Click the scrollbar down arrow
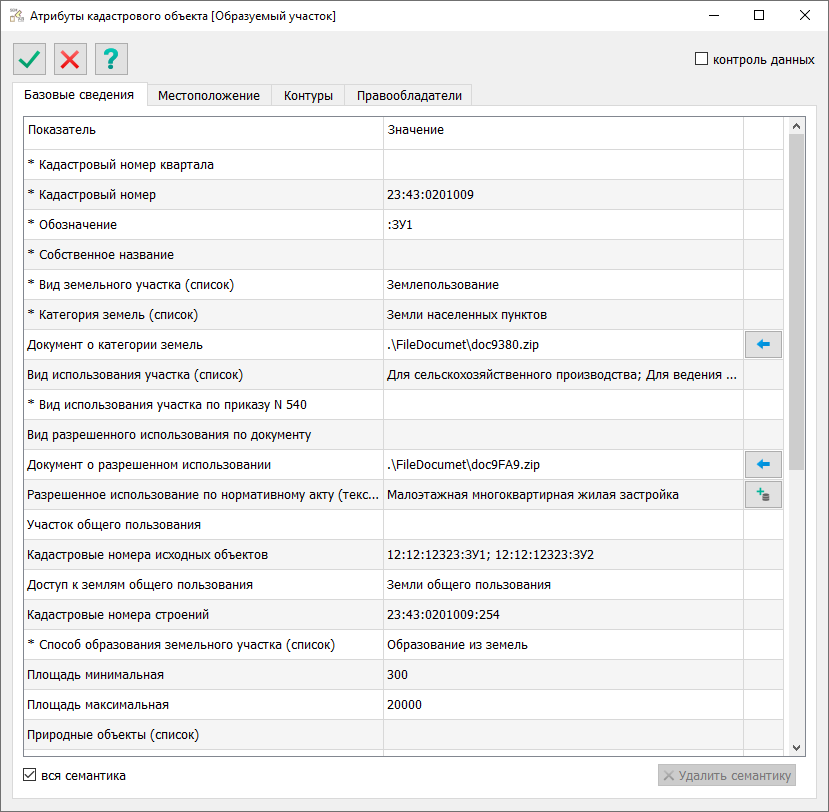Image resolution: width=829 pixels, height=812 pixels. tap(796, 747)
